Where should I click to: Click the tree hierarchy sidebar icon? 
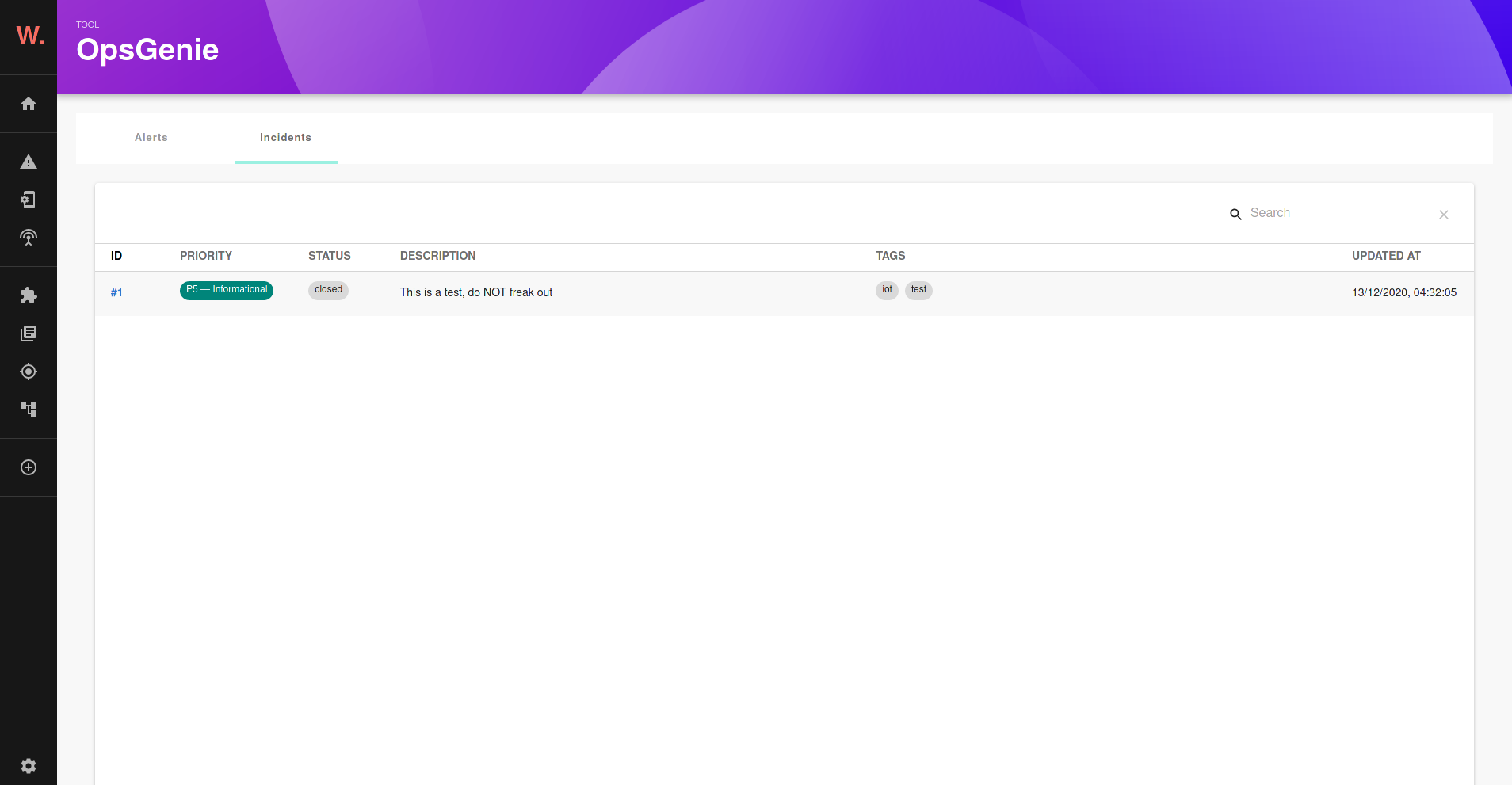point(29,410)
